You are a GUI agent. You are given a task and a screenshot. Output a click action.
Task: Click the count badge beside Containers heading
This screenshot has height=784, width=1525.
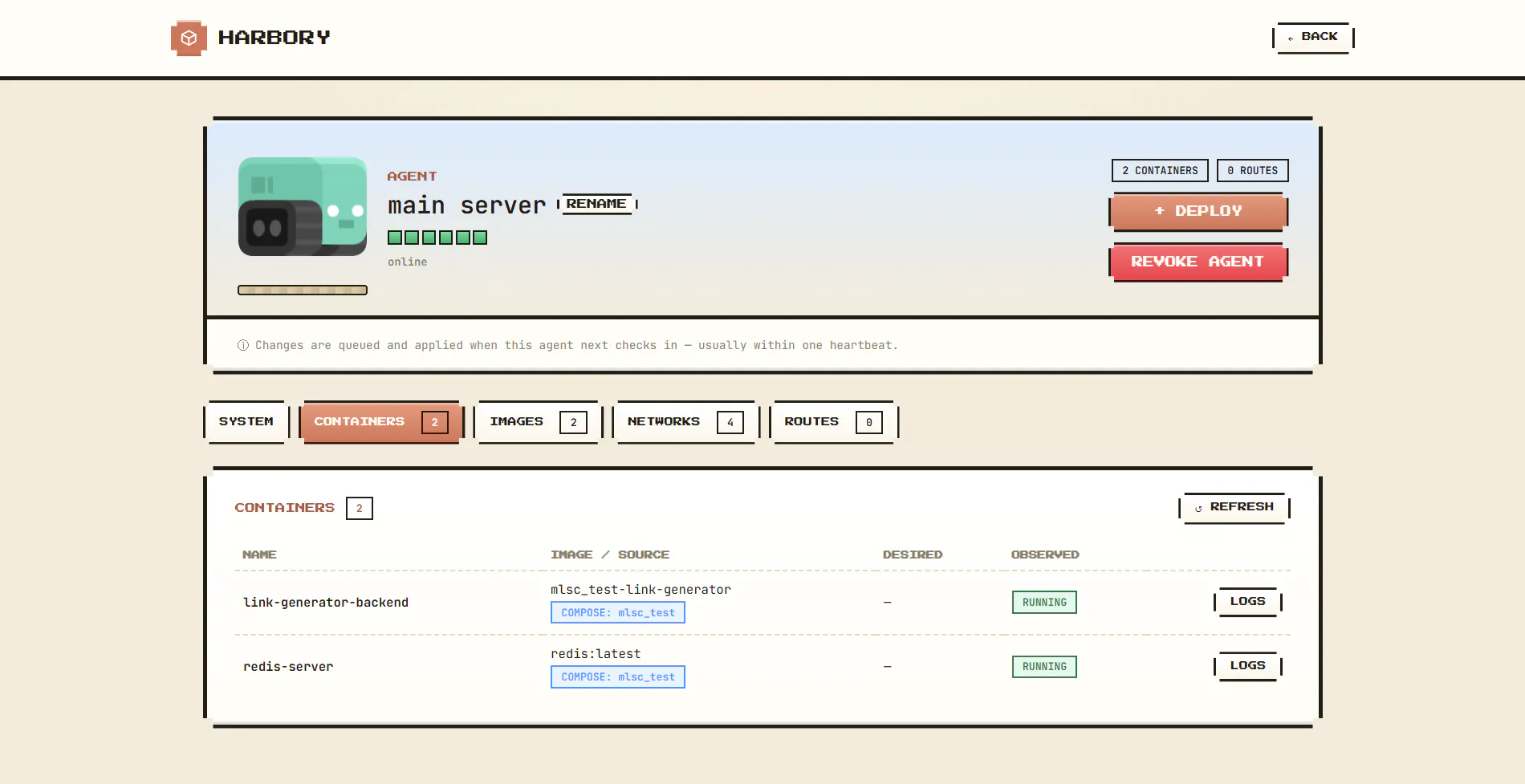point(360,508)
